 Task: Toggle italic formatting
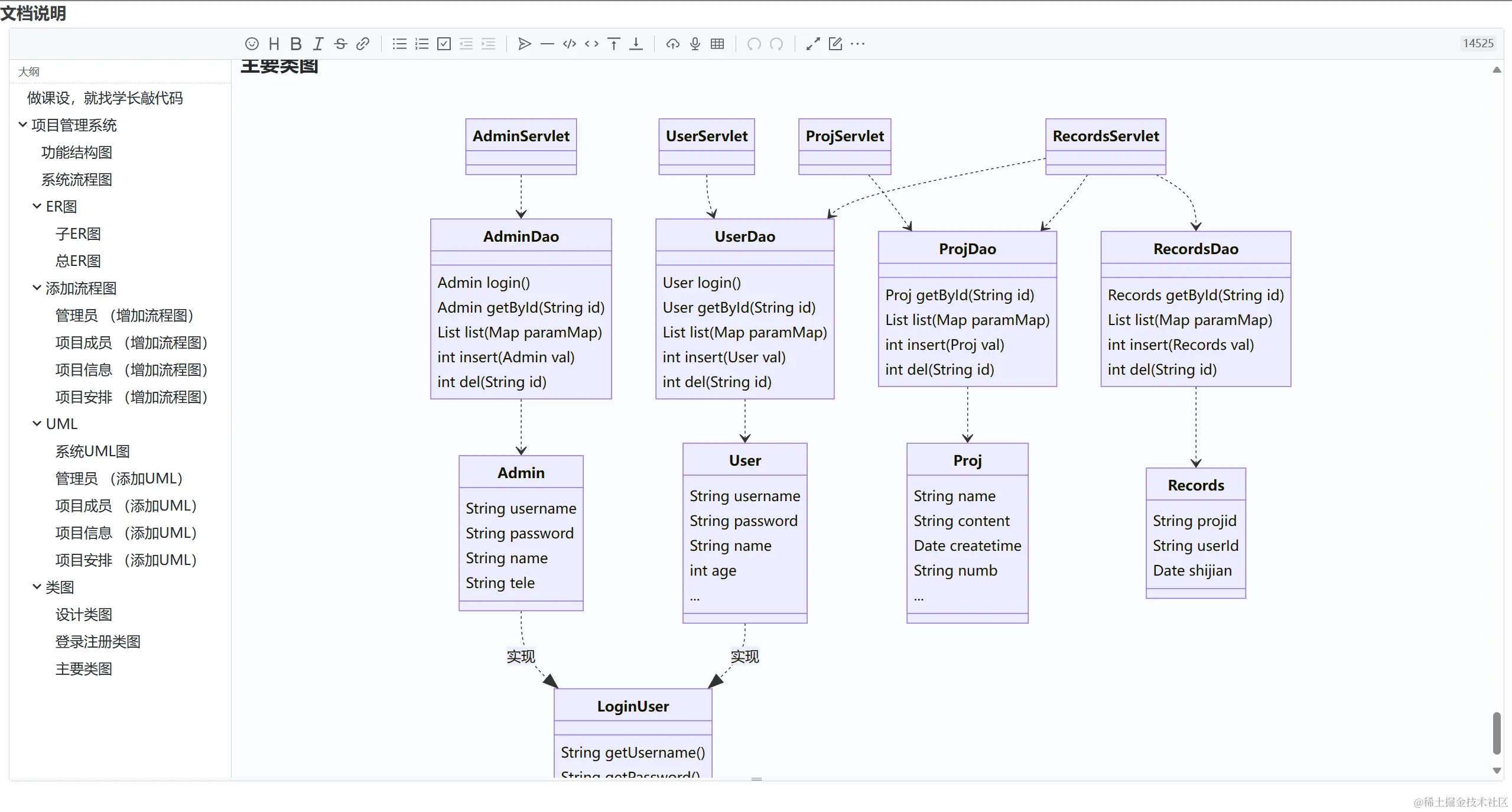point(318,44)
